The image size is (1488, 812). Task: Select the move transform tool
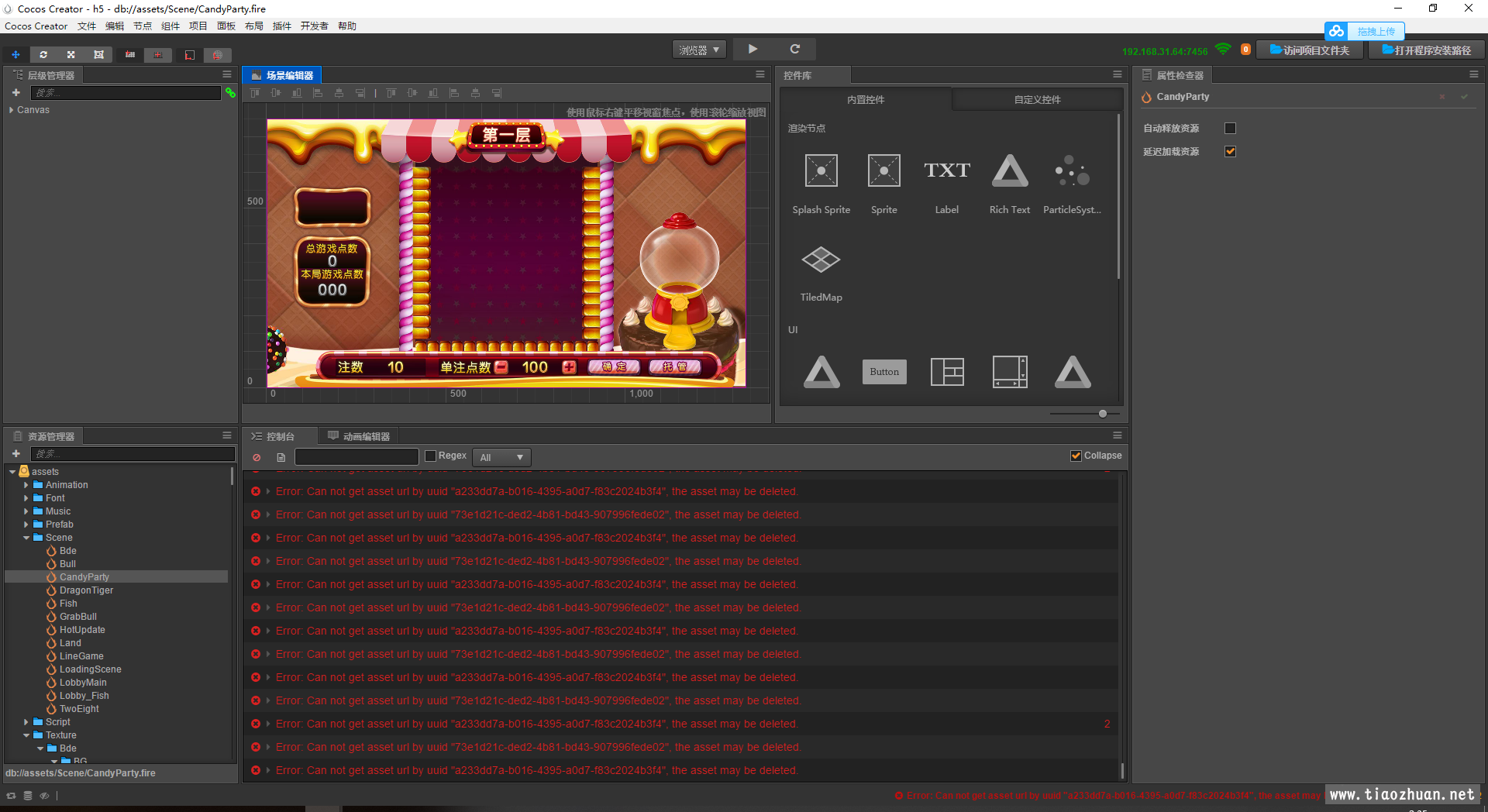[x=15, y=55]
